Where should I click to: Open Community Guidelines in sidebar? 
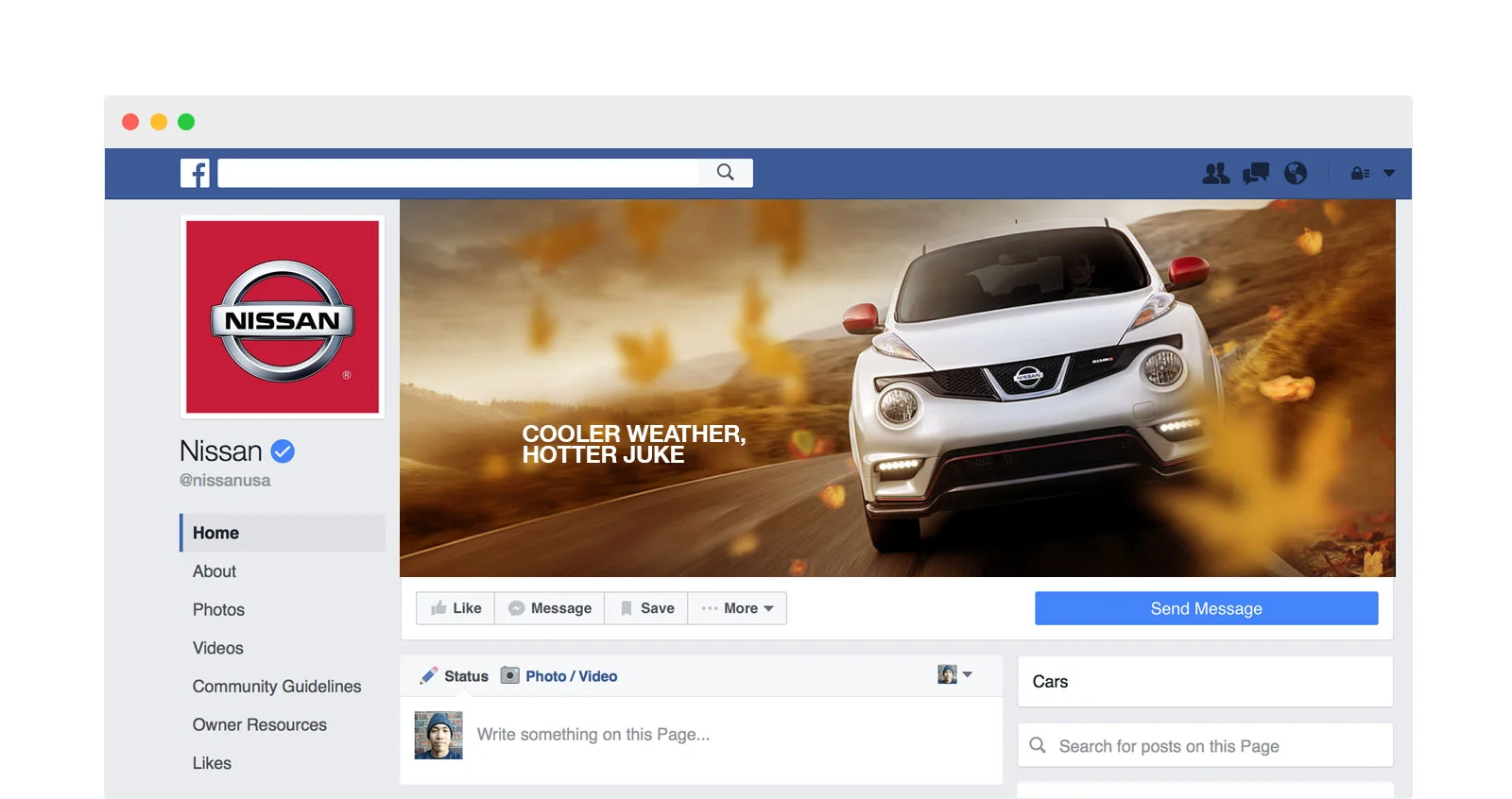pyautogui.click(x=277, y=687)
